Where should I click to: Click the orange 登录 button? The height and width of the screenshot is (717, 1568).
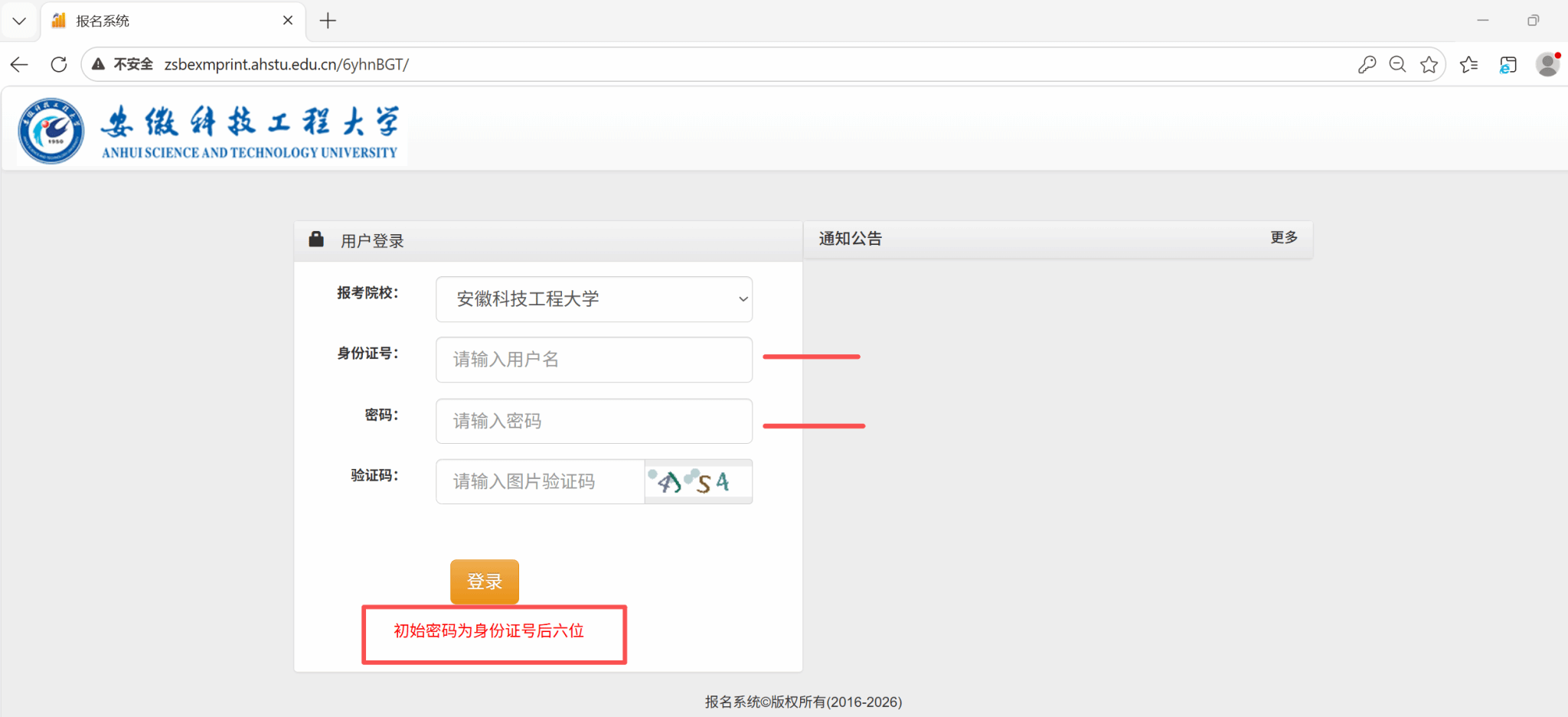[484, 582]
